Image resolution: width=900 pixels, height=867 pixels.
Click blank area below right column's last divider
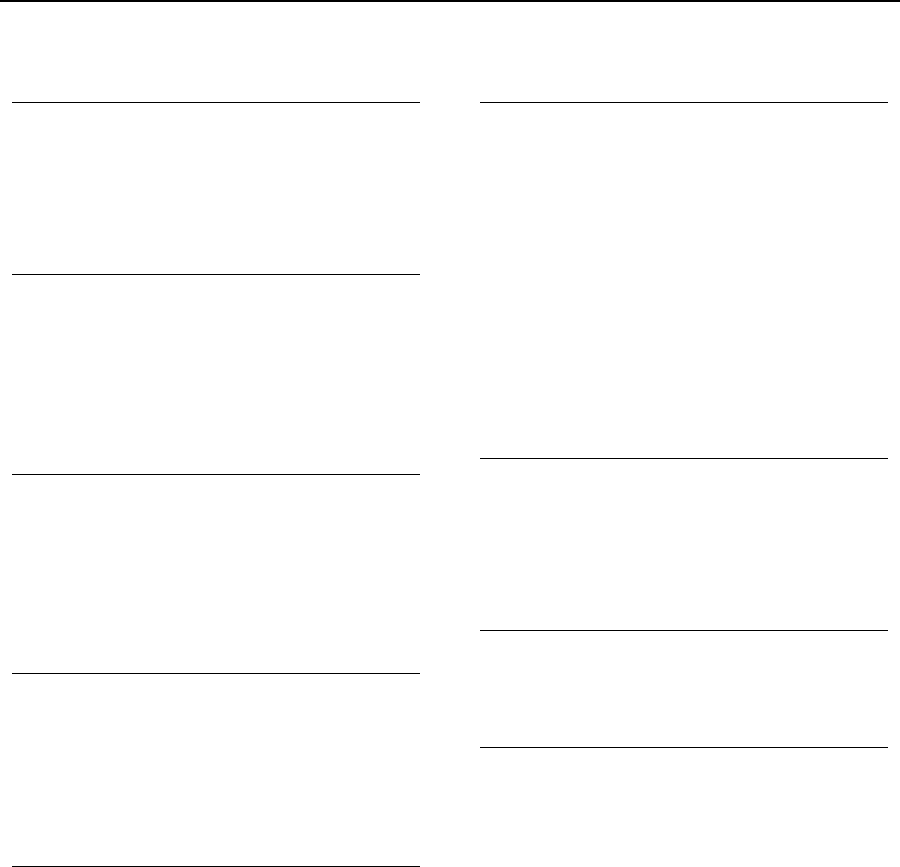coord(684,805)
